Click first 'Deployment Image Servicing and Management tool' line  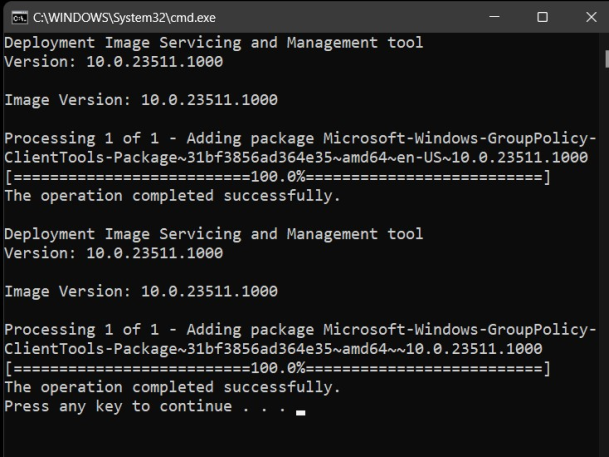[213, 43]
